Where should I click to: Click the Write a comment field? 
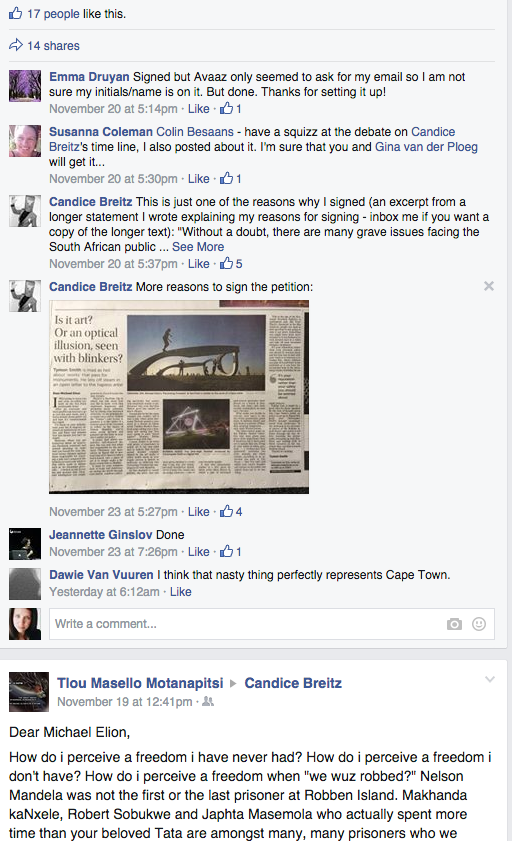(x=272, y=624)
